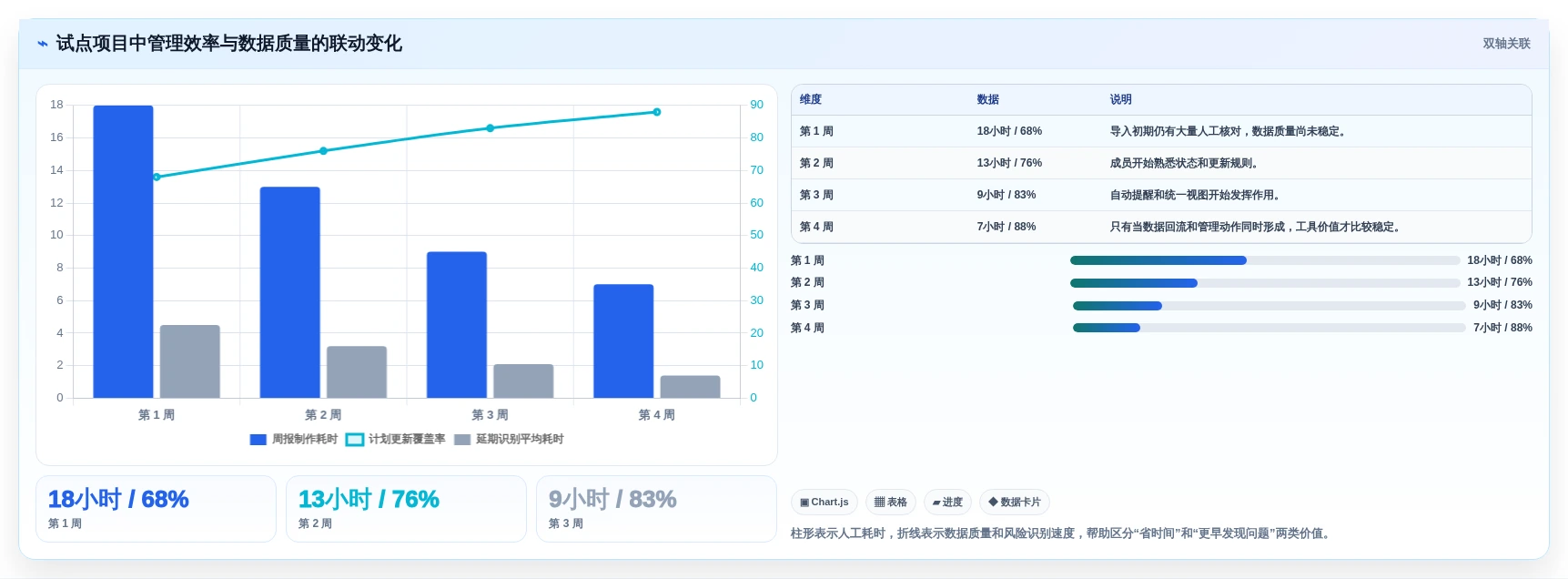
Task: Click the left axis value 18
Action: coord(56,105)
